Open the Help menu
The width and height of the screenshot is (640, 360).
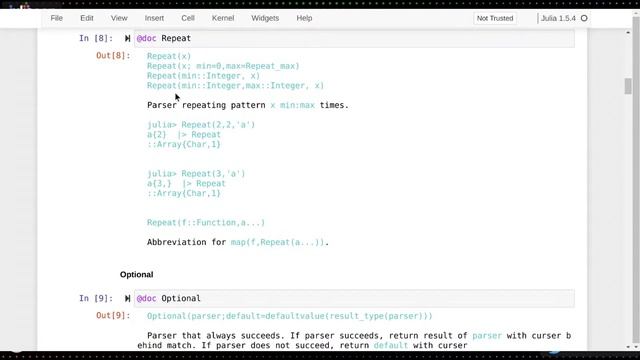click(304, 18)
